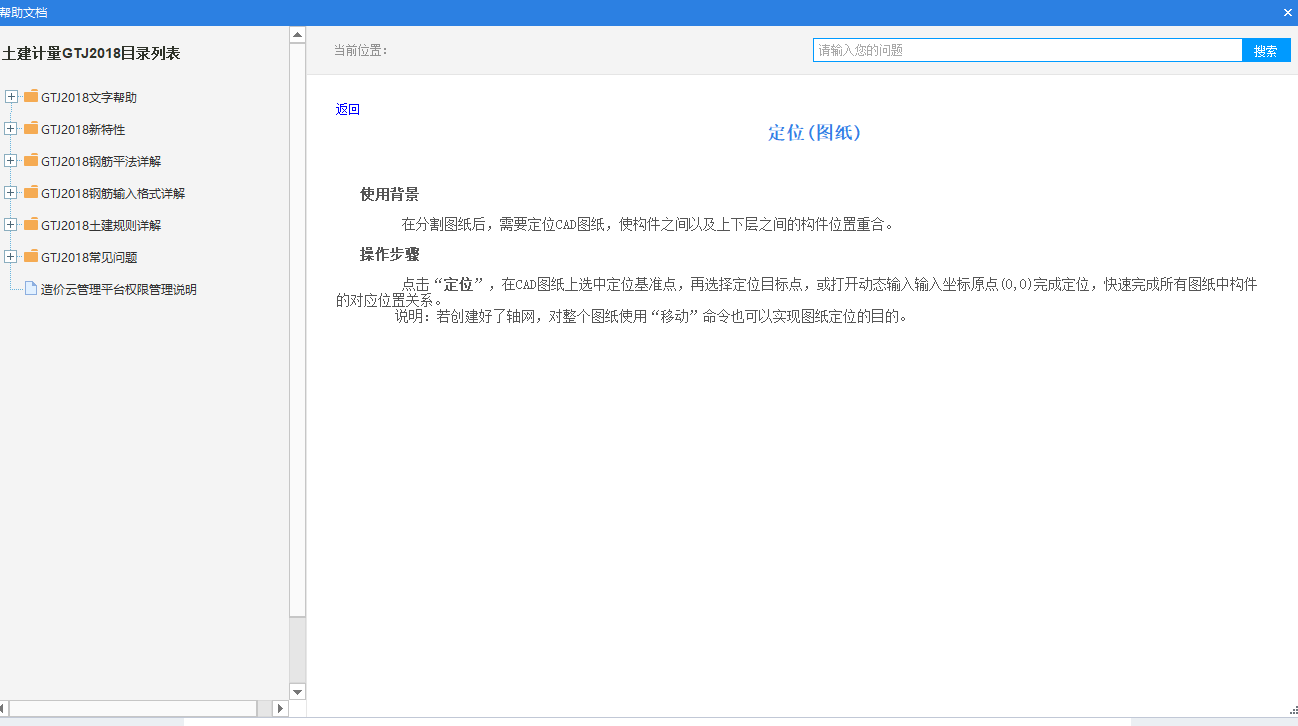This screenshot has height=726, width=1298.
Task: Click the 搜索 button
Action: (x=1266, y=50)
